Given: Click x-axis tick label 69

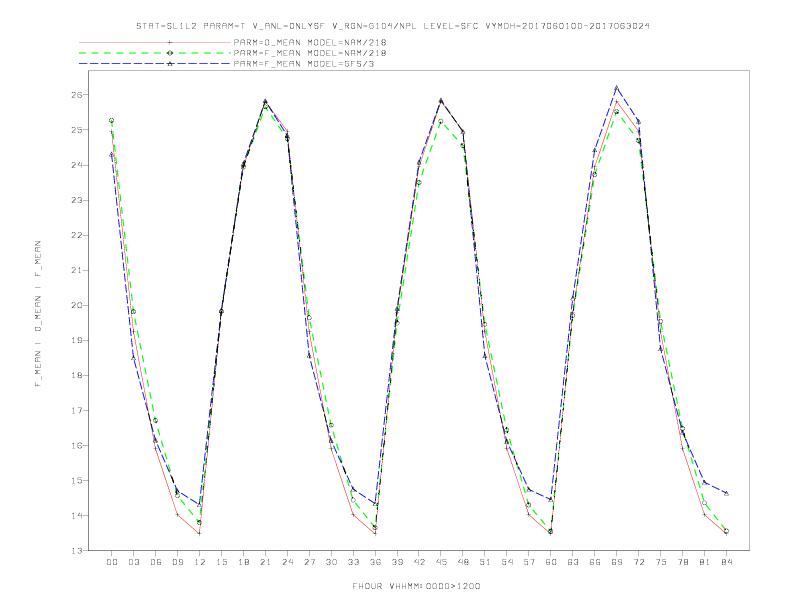Looking at the screenshot, I should [617, 562].
